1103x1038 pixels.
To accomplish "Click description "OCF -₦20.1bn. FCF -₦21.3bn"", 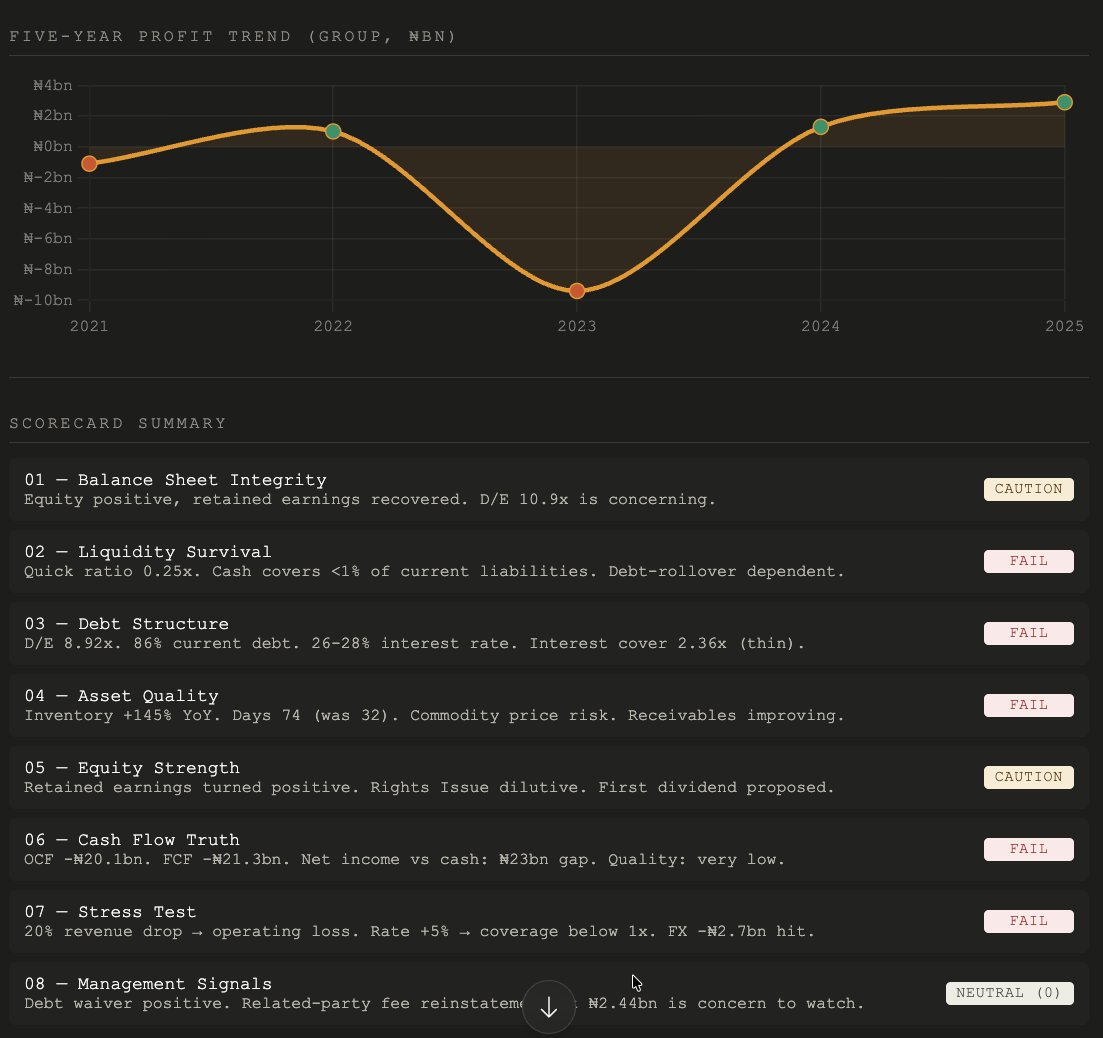I will 157,859.
